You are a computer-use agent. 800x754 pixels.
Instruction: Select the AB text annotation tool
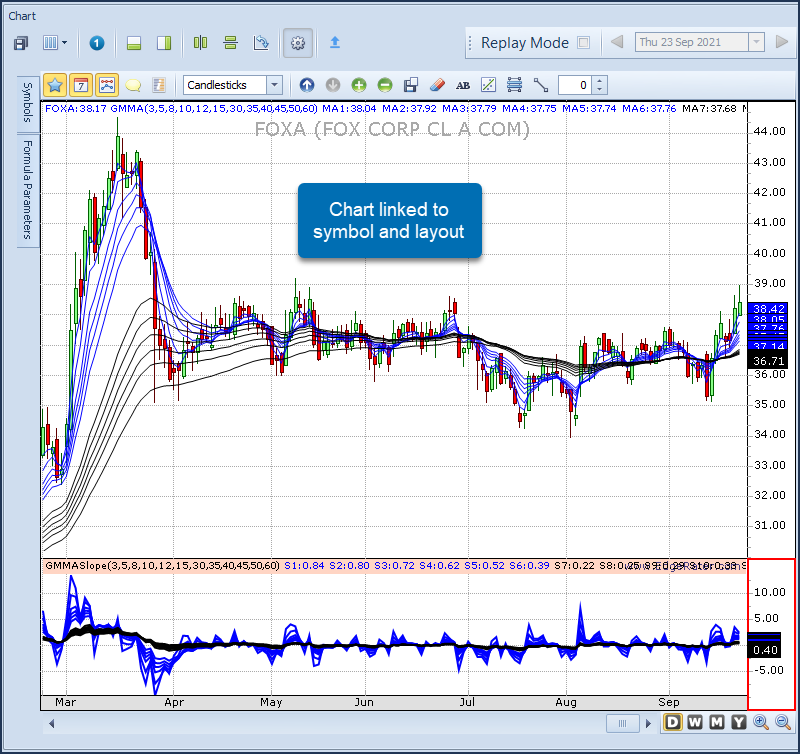pyautogui.click(x=463, y=85)
